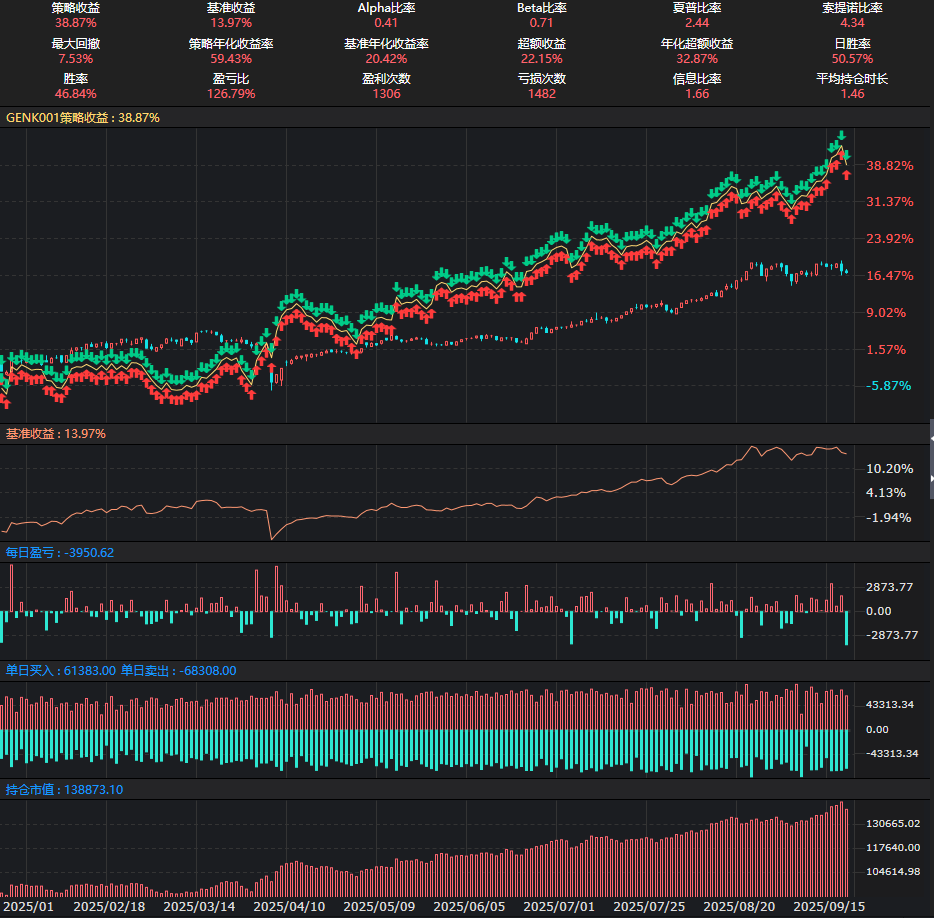
Task: Select the GENK001策略收益 chart title
Action: (x=83, y=117)
